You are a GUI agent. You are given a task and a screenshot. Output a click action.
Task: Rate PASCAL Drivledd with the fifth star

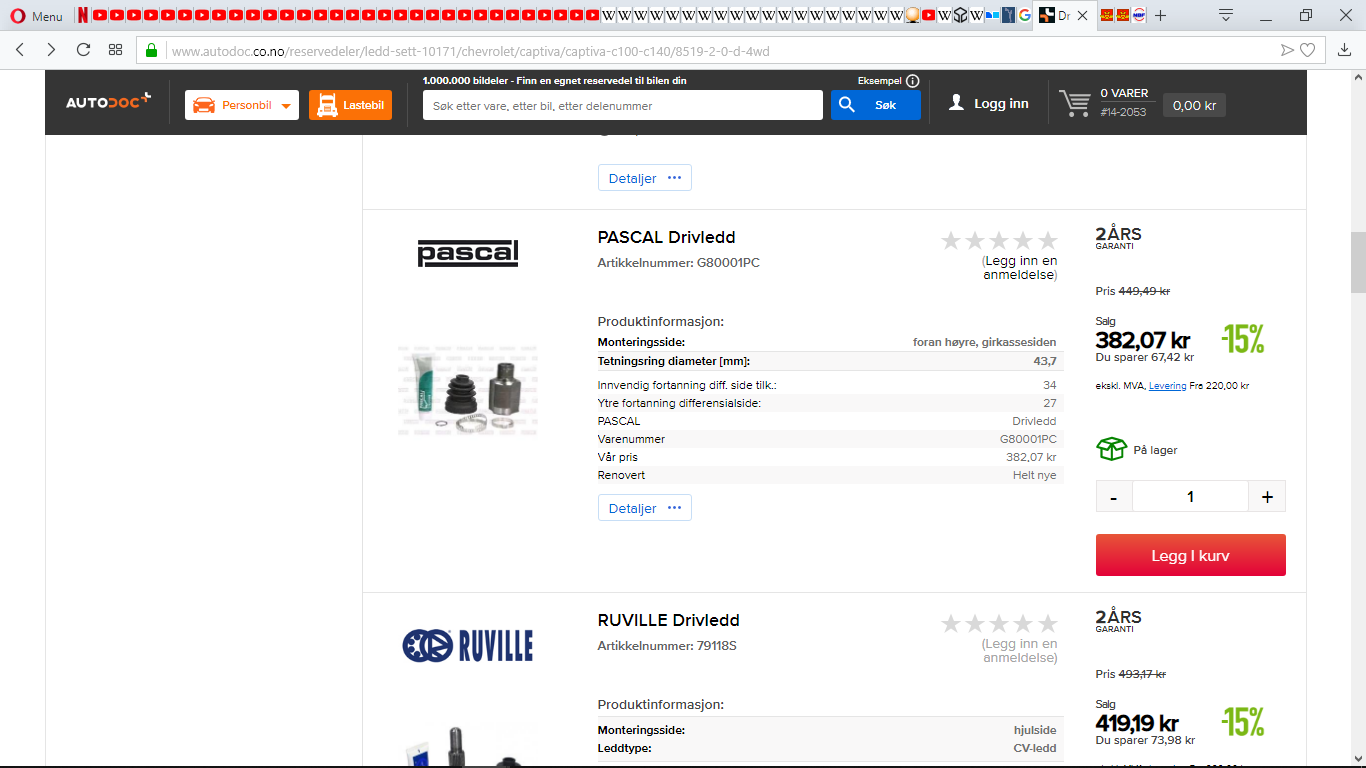point(1047,240)
